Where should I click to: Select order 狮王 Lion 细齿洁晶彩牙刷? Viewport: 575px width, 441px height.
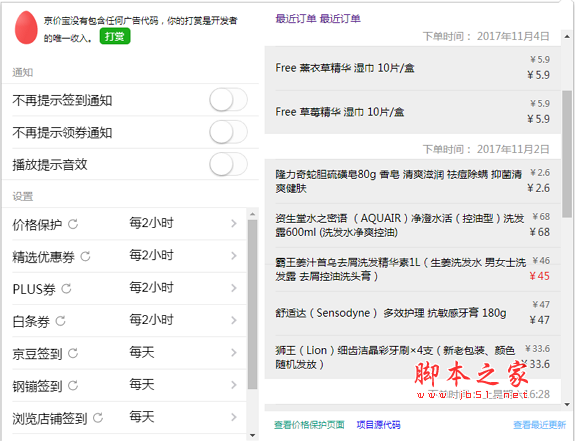point(413,357)
